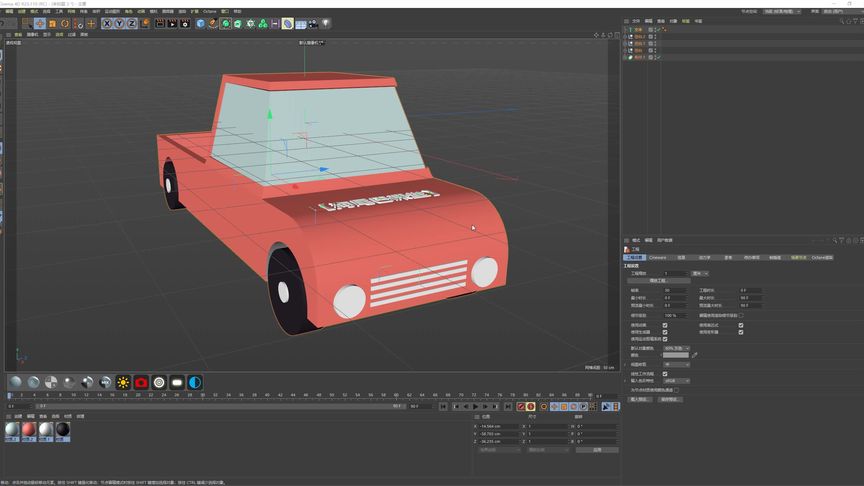Click the light bulb icon in toolbar
Image resolution: width=864 pixels, height=486 pixels.
325,23
